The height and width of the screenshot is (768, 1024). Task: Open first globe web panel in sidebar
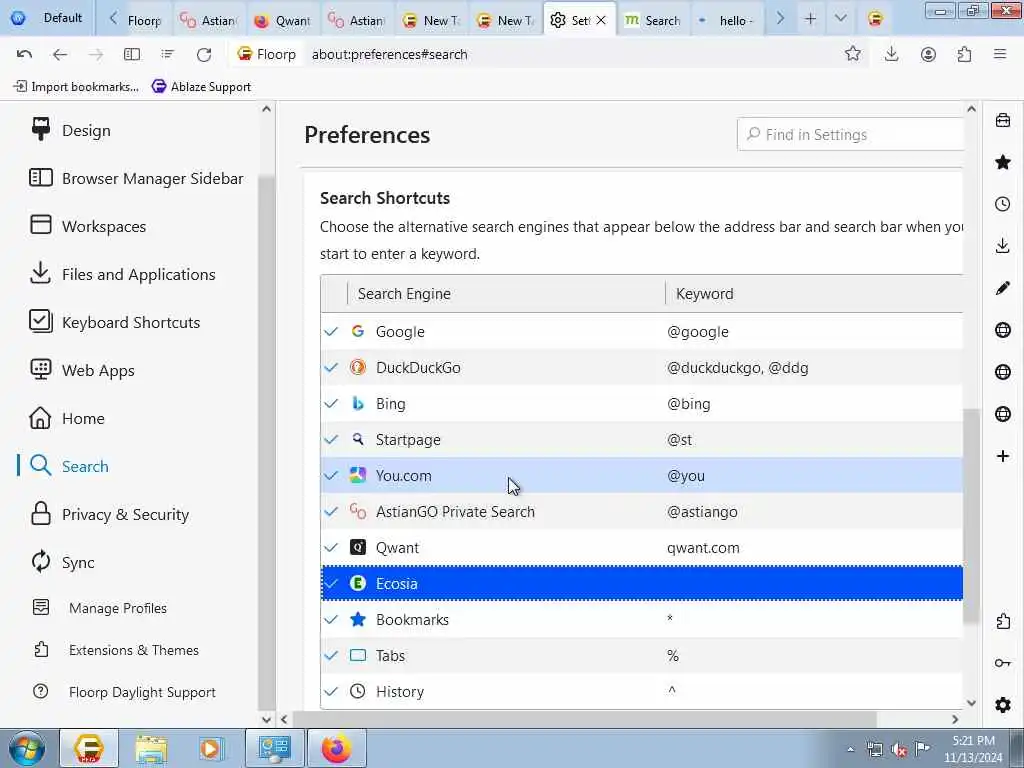pyautogui.click(x=1003, y=330)
